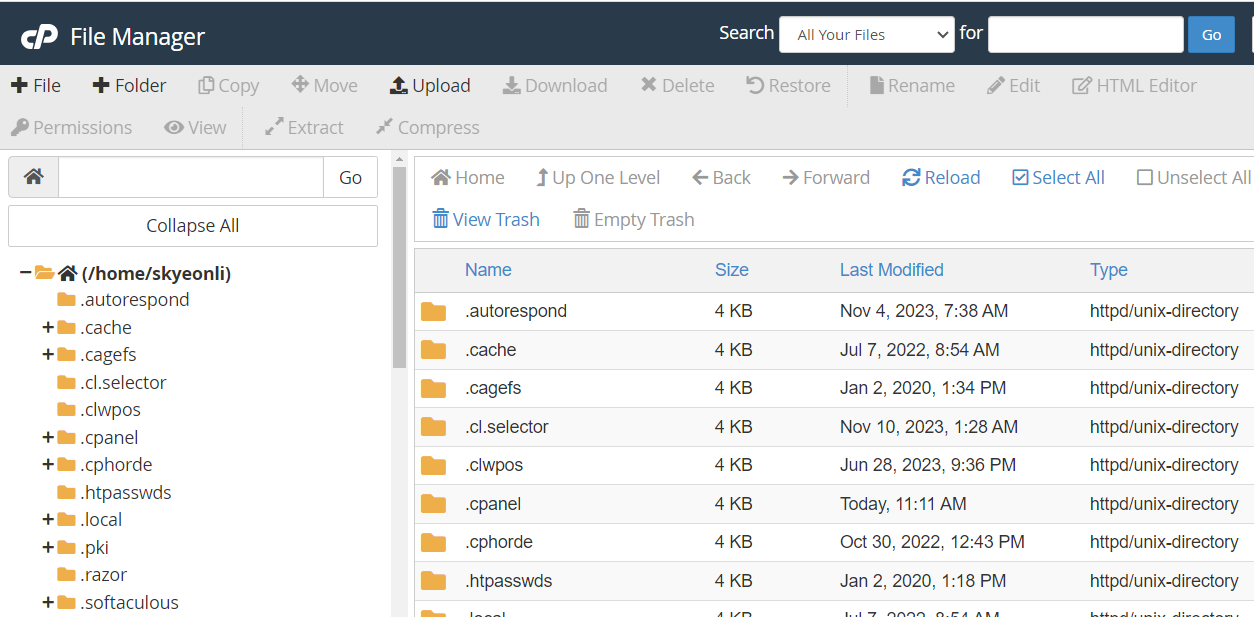1254x617 pixels.
Task: Expand the .cphorde tree folder
Action: click(47, 464)
